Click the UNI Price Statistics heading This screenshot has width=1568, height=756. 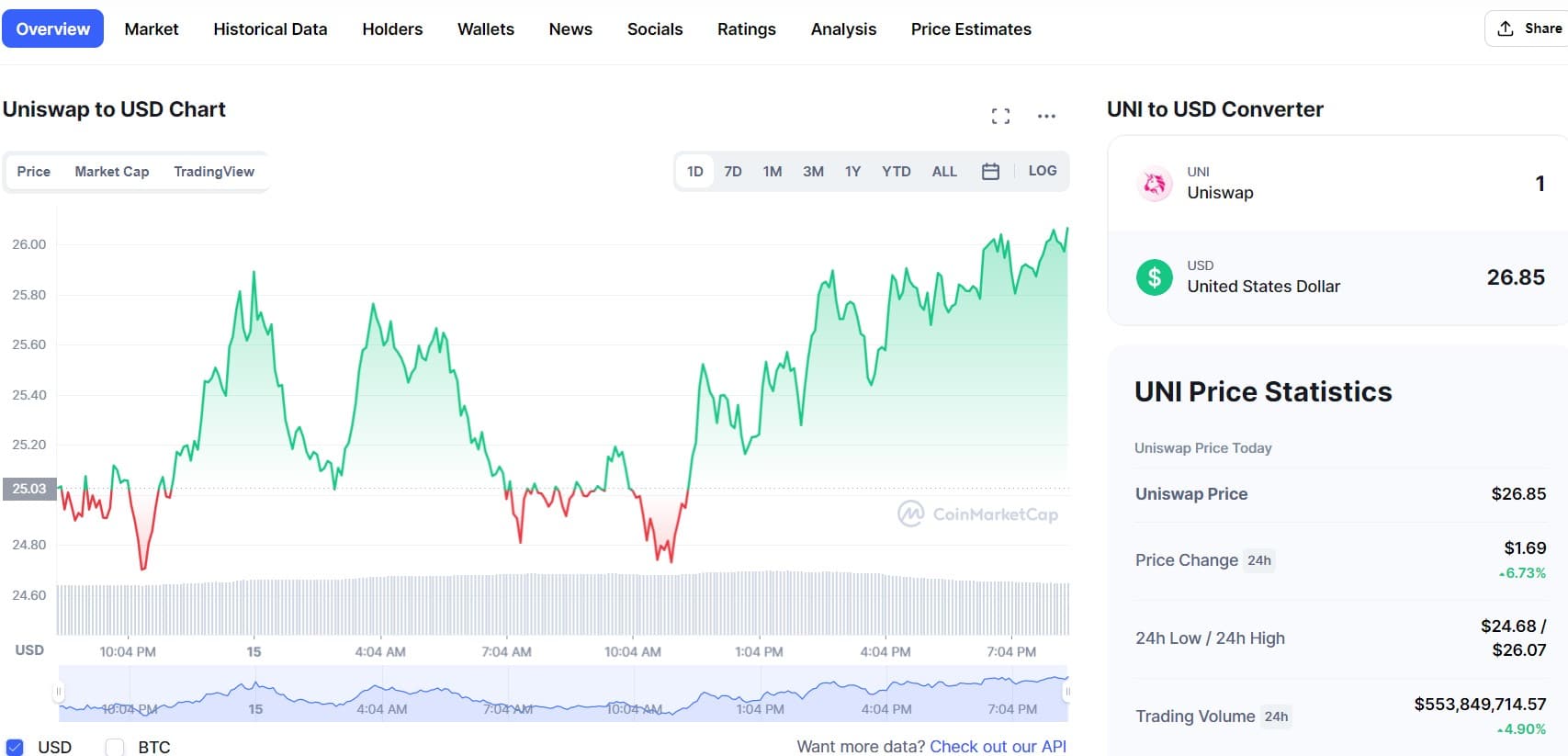click(x=1263, y=392)
